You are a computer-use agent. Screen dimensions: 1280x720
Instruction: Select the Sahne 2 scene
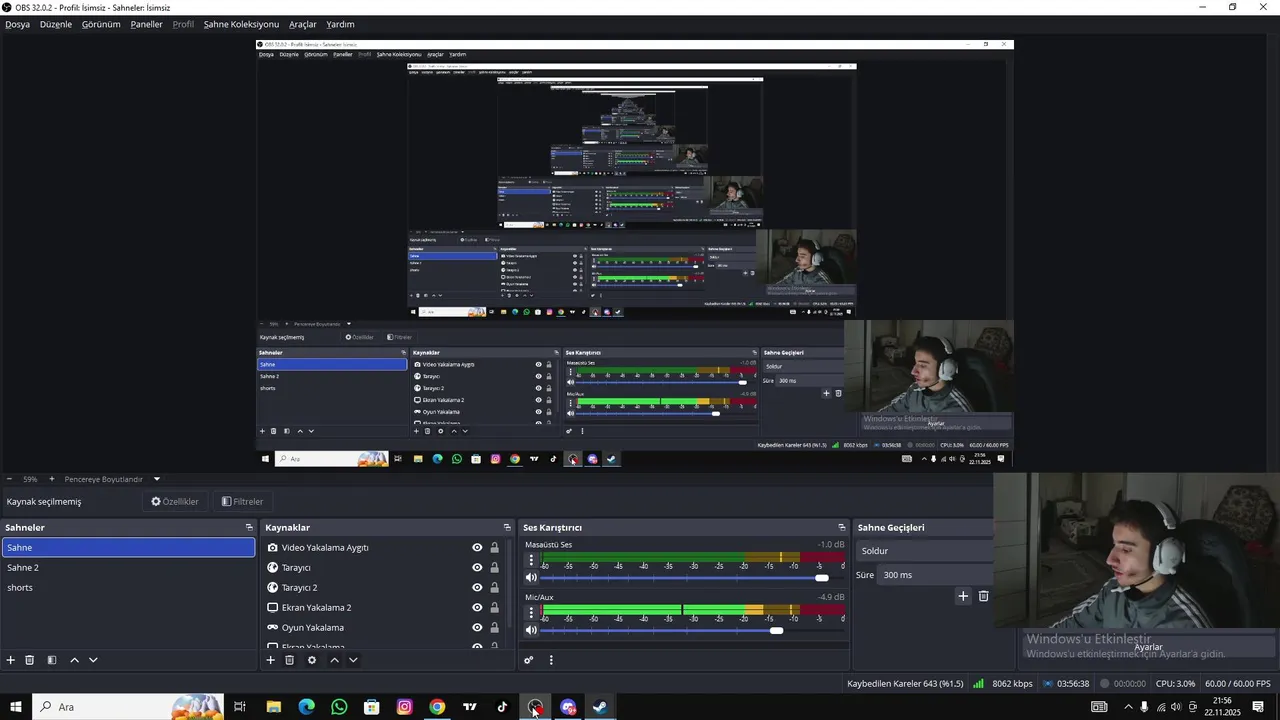[x=128, y=568]
